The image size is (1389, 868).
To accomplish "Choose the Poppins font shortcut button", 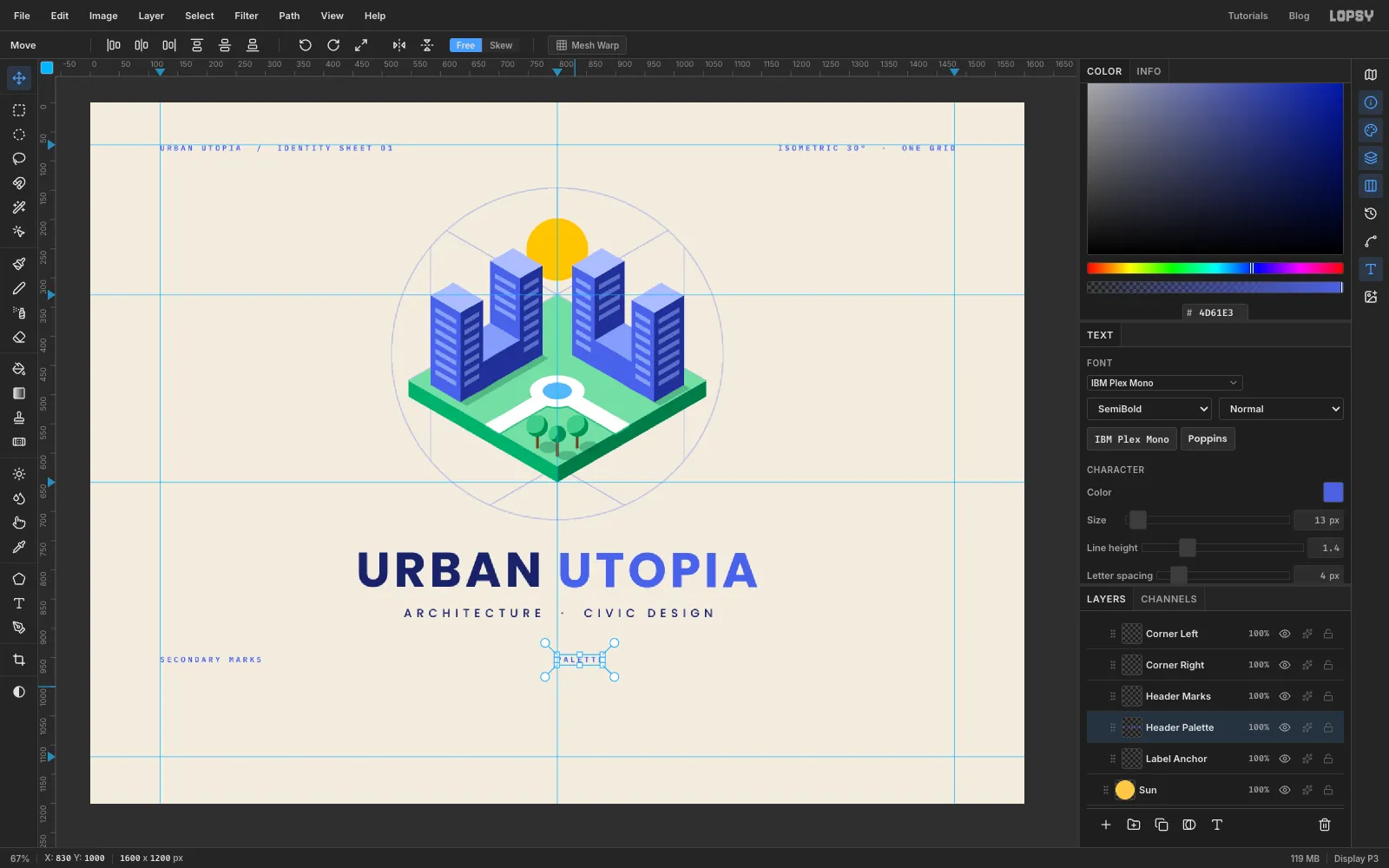I will [1208, 439].
